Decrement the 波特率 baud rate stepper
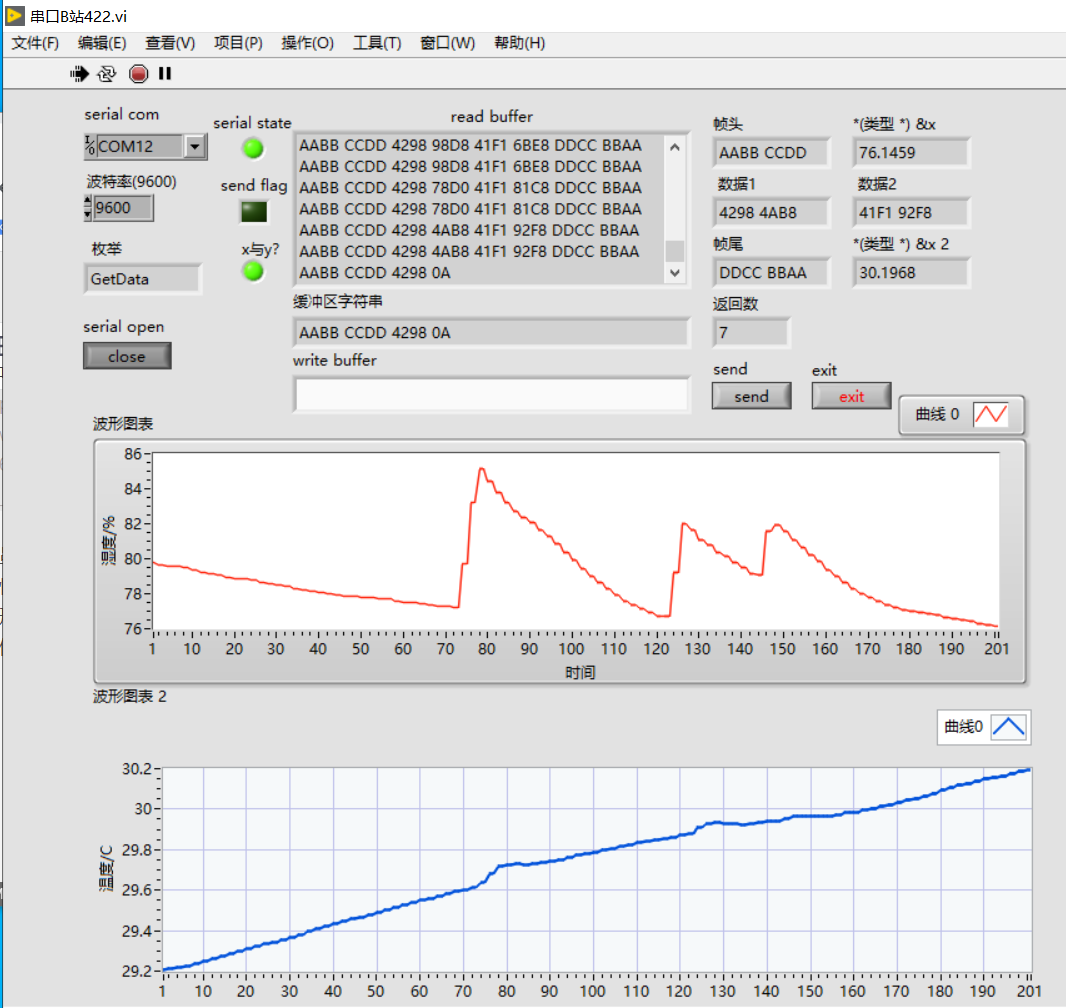The image size is (1066, 1008). 88,213
